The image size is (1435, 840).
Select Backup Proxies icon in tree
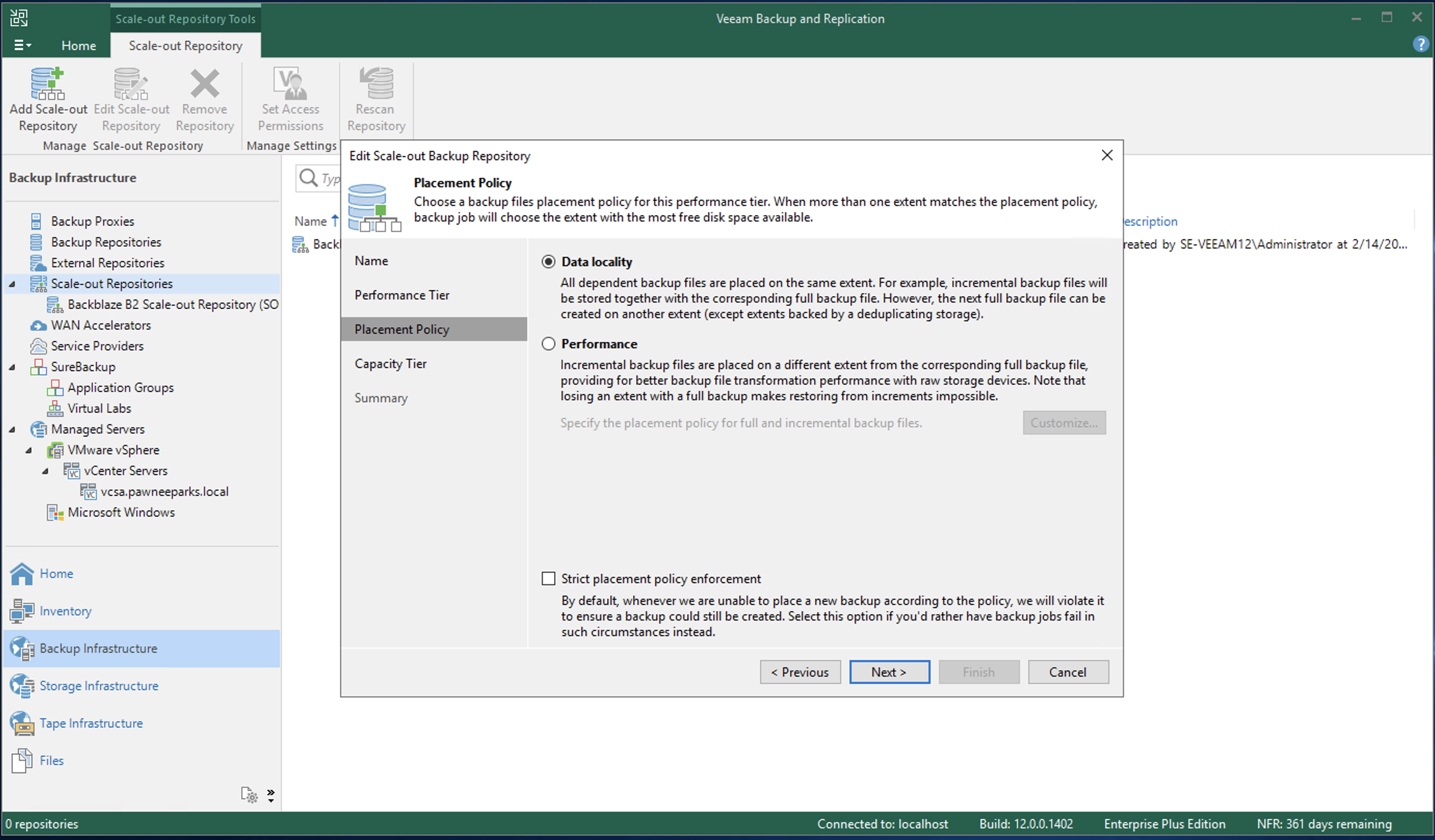click(36, 221)
